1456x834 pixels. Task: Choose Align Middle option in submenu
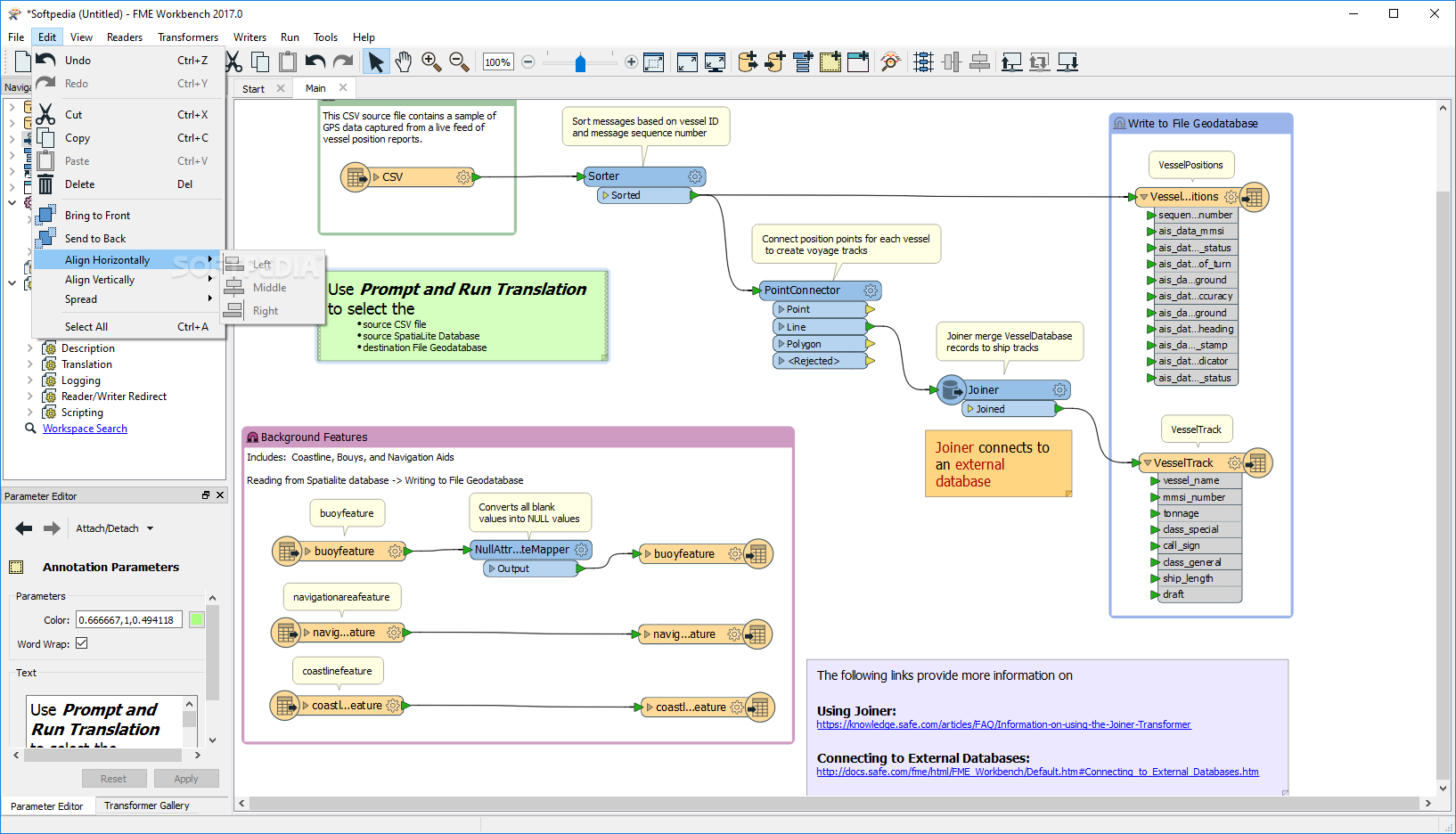273,288
